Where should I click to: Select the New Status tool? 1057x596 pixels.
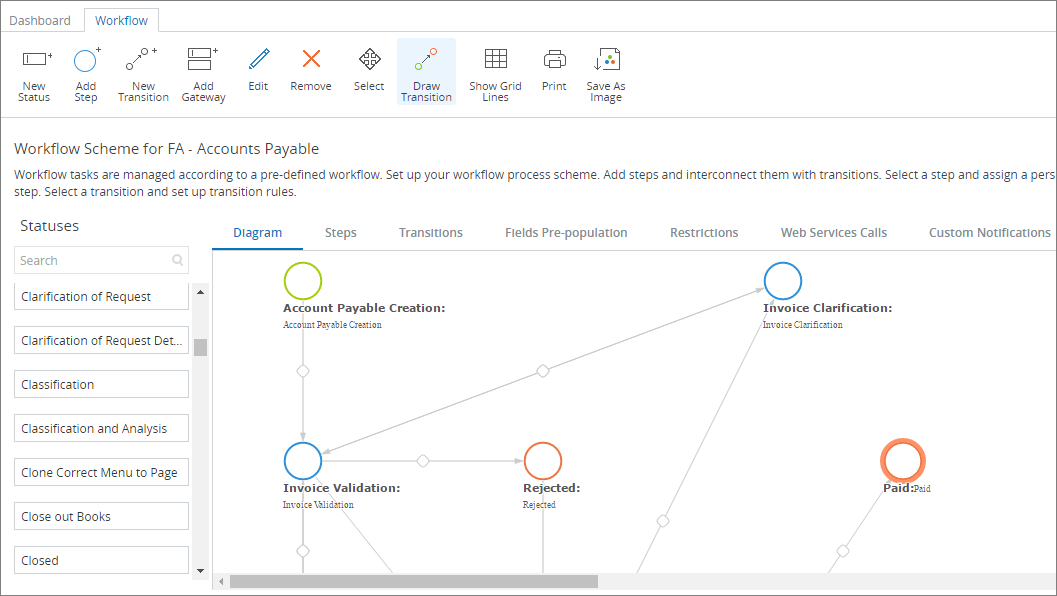(33, 70)
